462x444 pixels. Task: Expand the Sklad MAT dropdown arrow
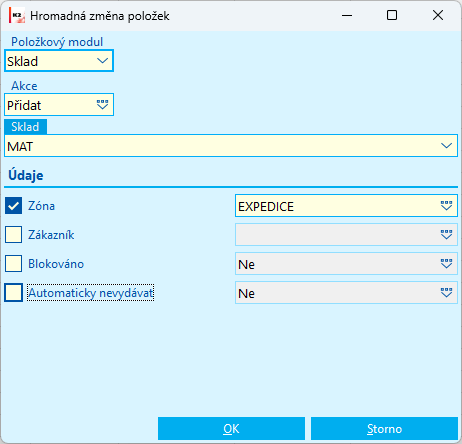click(x=446, y=146)
